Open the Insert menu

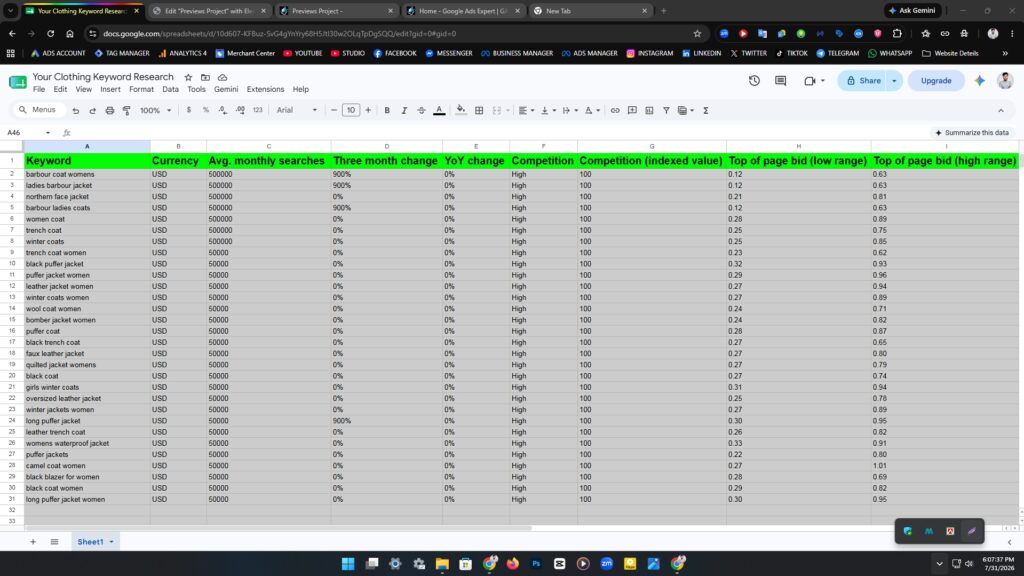click(110, 89)
